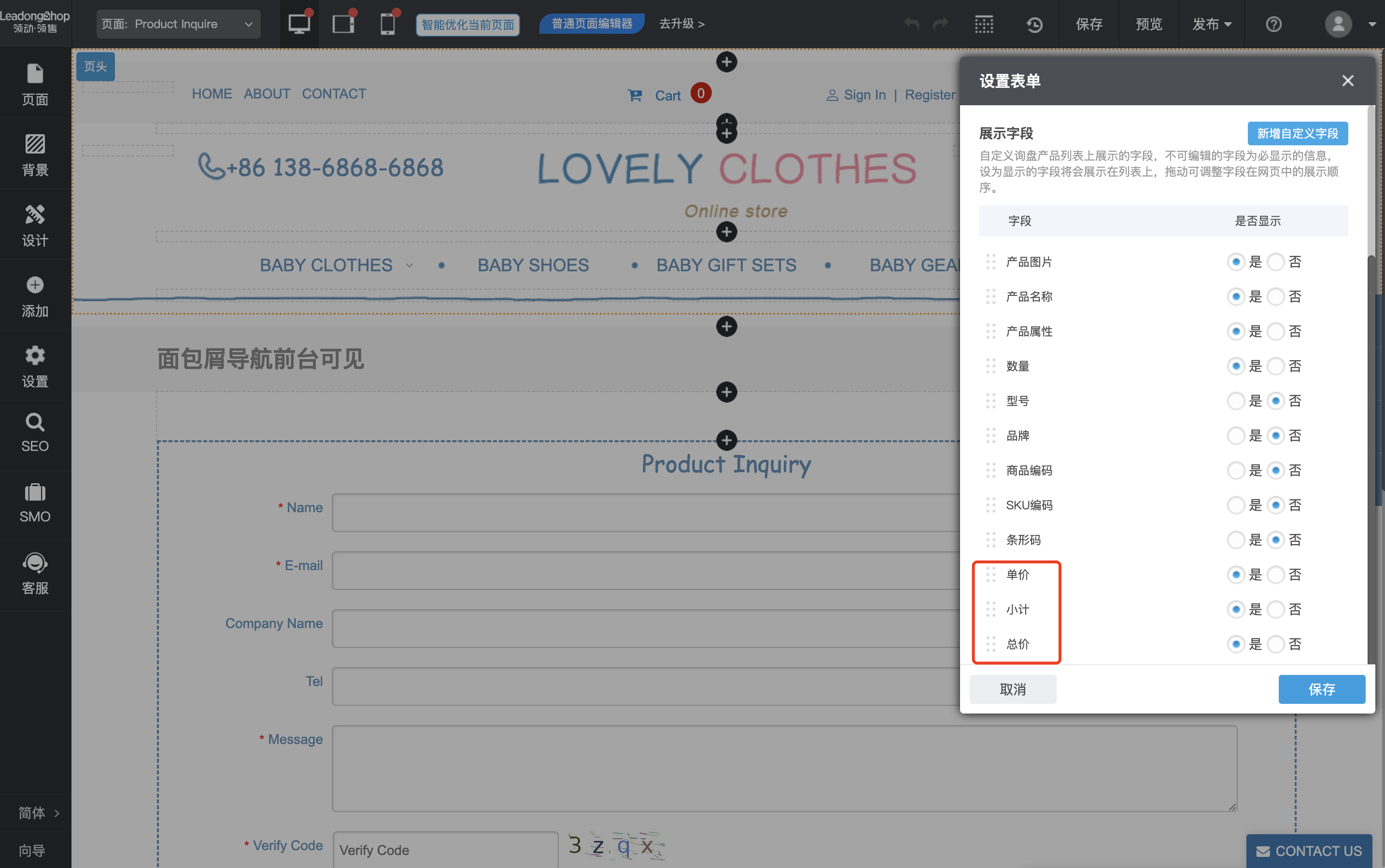Click 保存 in the top toolbar
The height and width of the screenshot is (868, 1385).
pos(1088,24)
